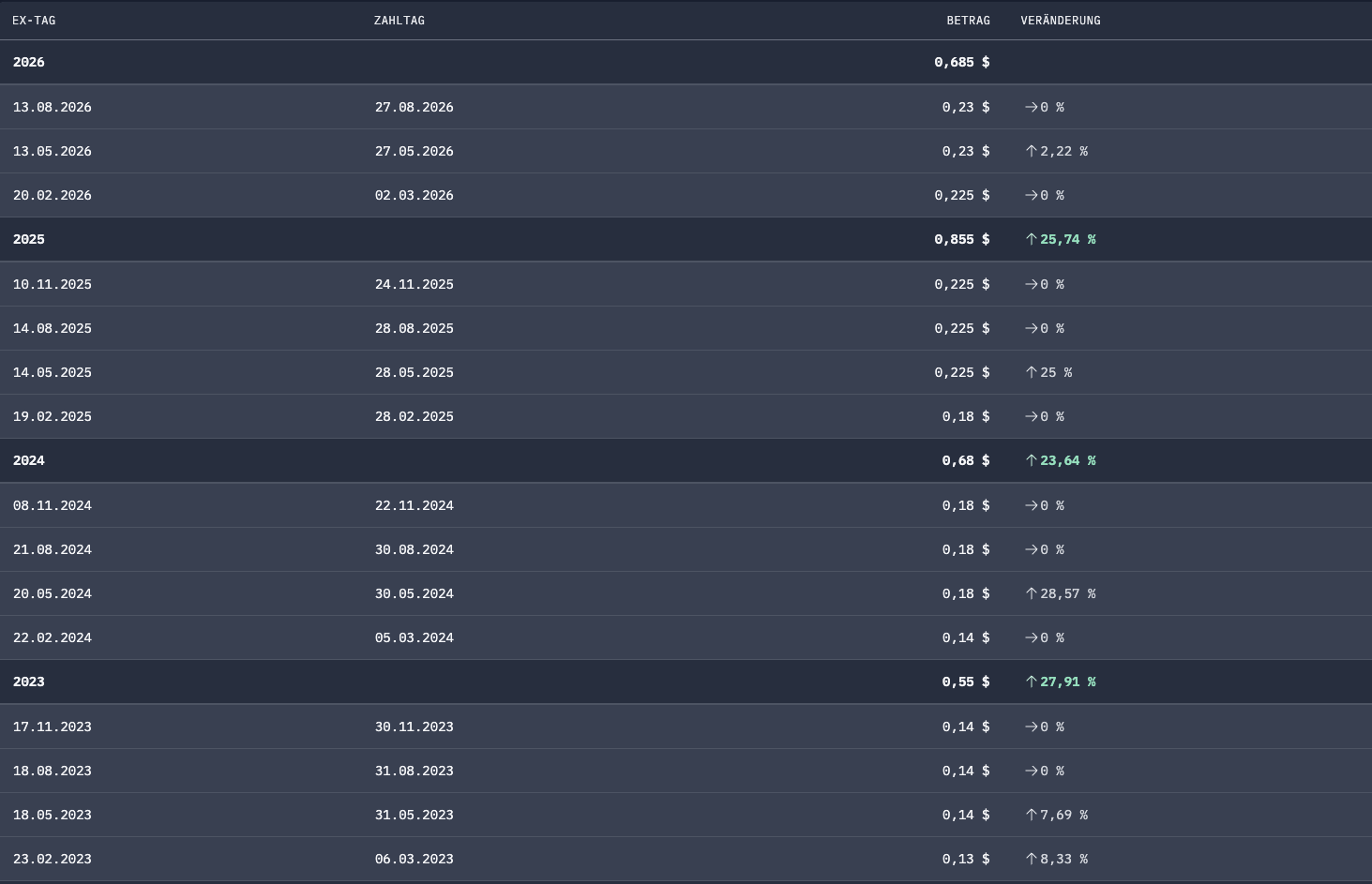Click pay date 30.08.2024
This screenshot has width=1372, height=884.
pyautogui.click(x=415, y=549)
